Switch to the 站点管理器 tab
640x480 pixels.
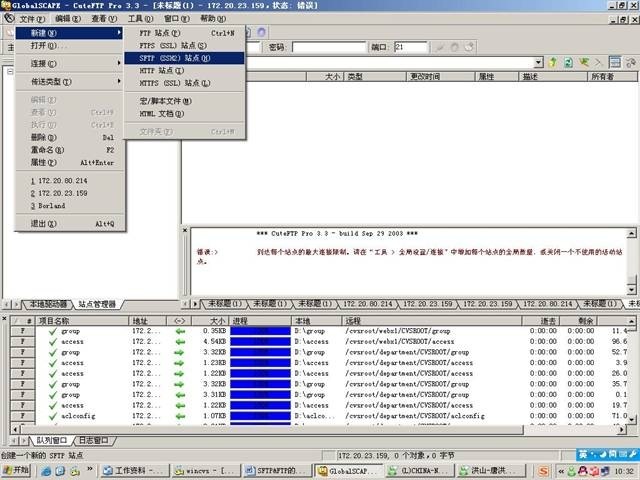tap(96, 303)
